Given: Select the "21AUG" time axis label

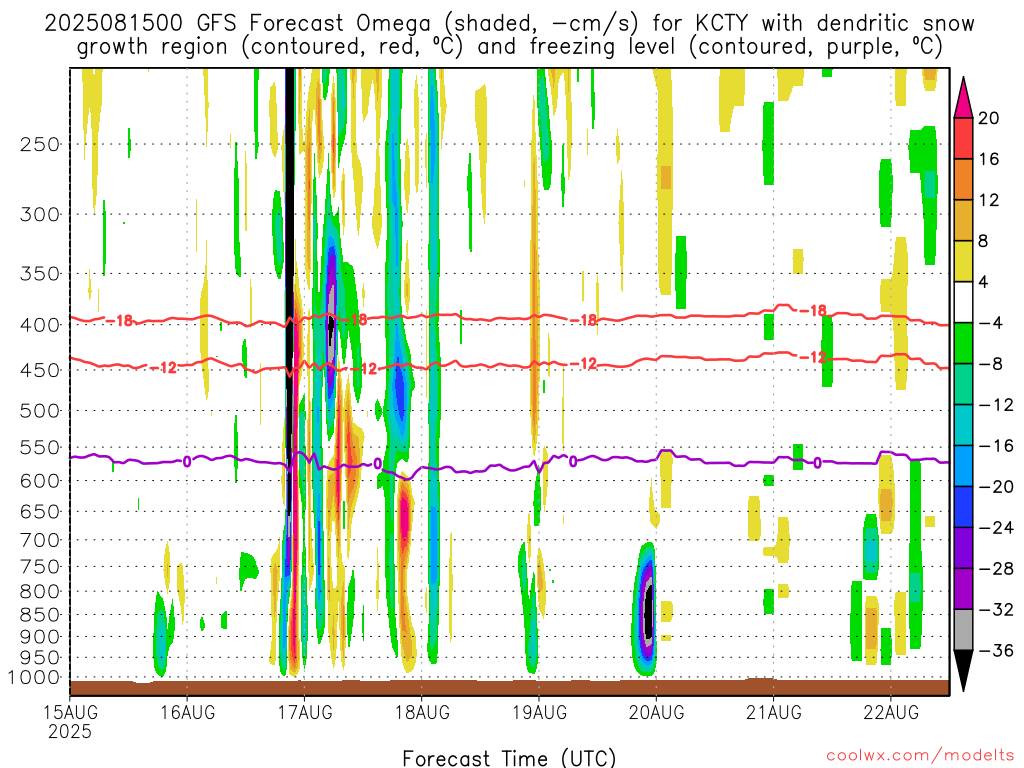Looking at the screenshot, I should pos(773,712).
